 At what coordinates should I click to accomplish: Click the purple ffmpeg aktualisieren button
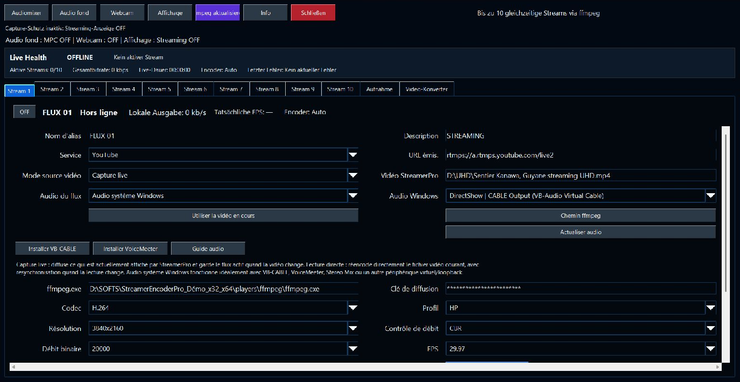tap(218, 13)
